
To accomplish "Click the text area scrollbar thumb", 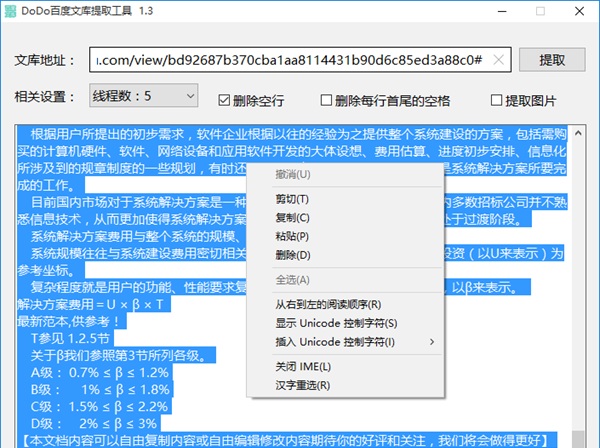I will click(580, 439).
